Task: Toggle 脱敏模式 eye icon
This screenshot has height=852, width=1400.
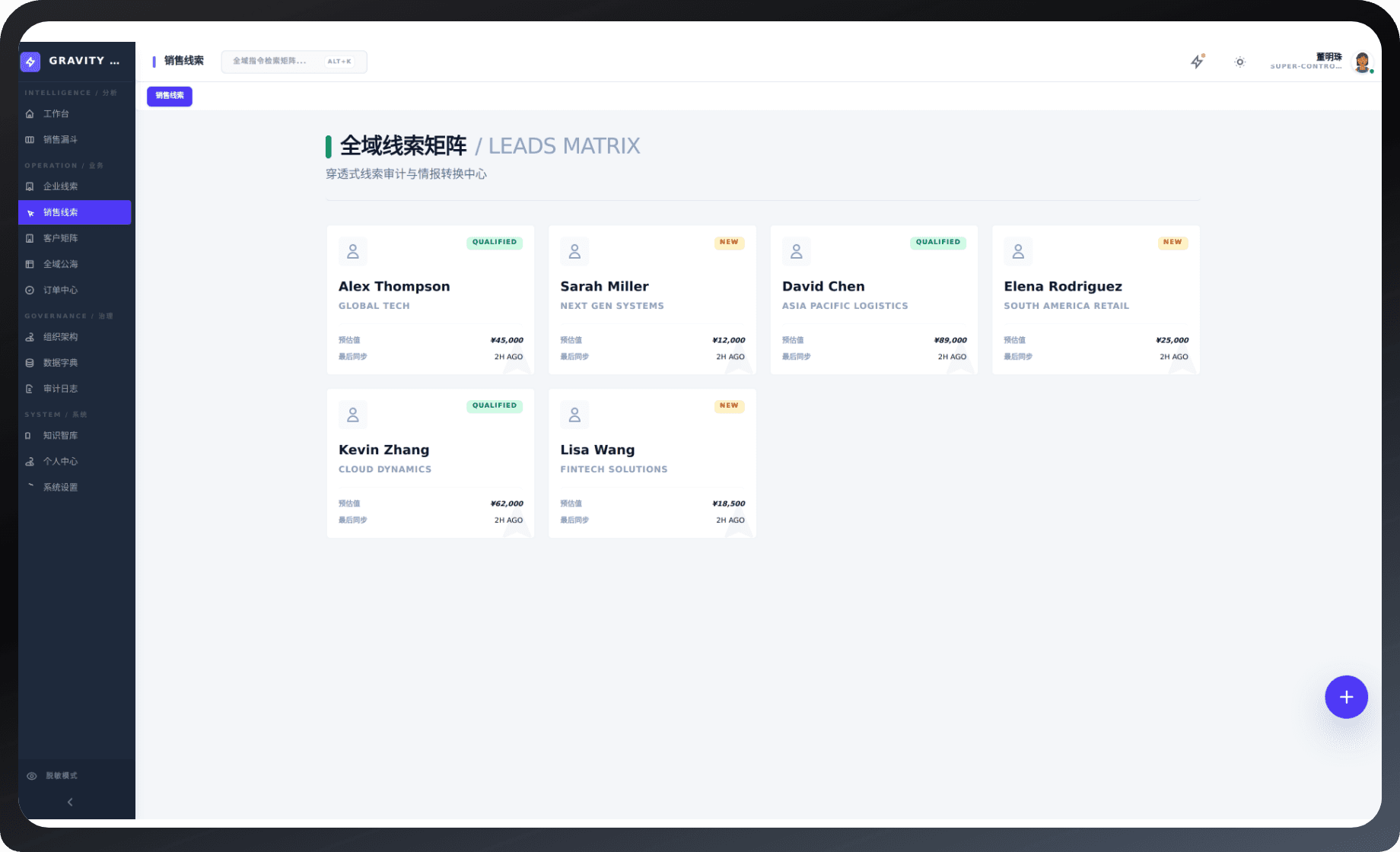Action: (x=31, y=776)
